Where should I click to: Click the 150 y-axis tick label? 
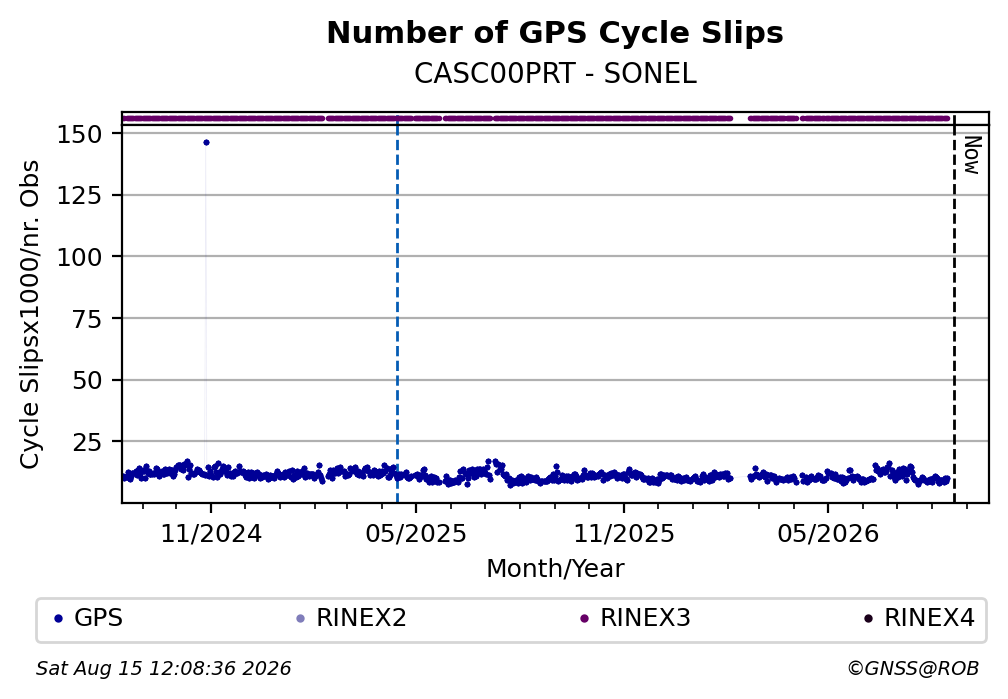point(80,134)
